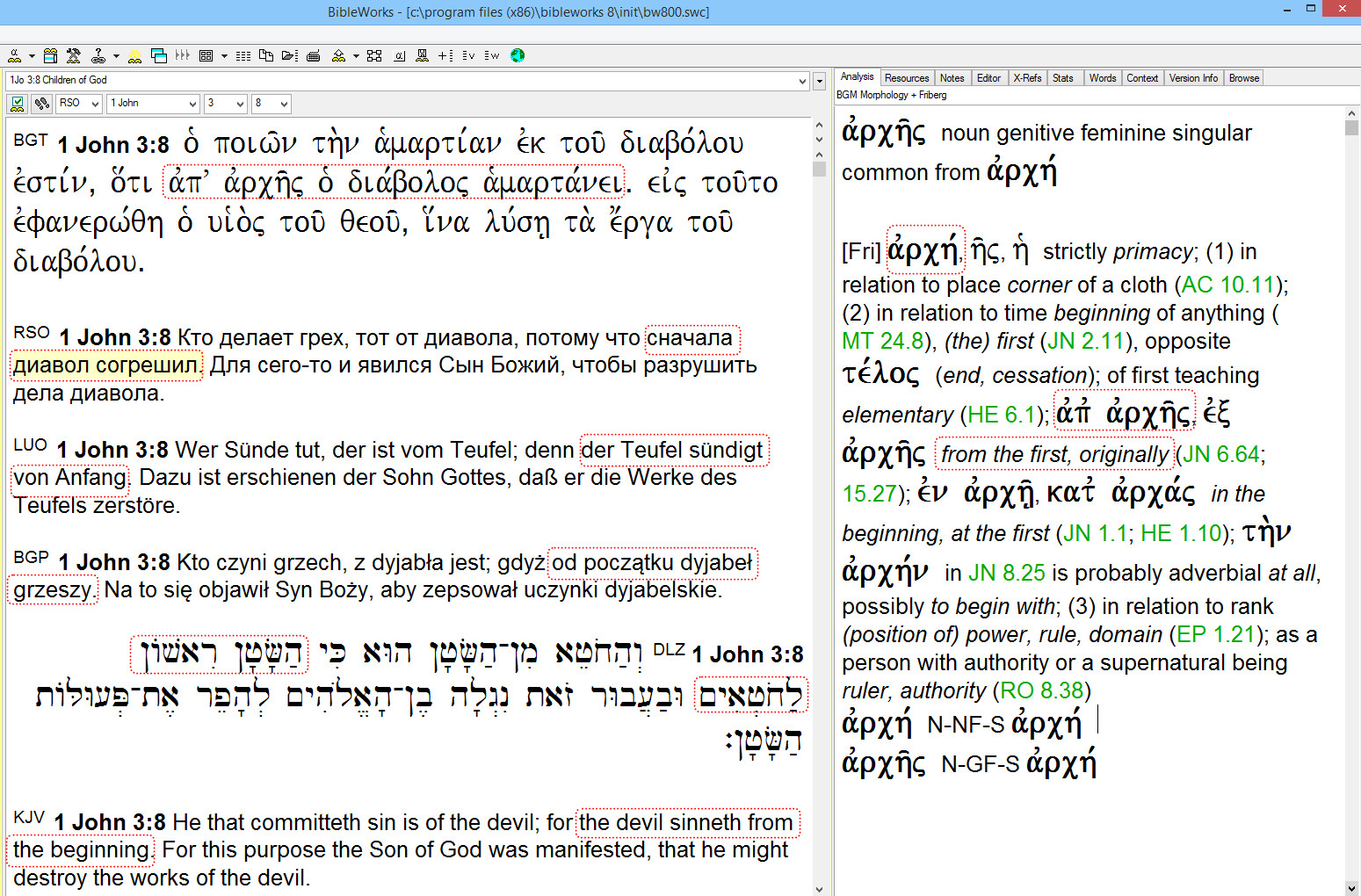Click the small arrow button right of command line

click(820, 82)
